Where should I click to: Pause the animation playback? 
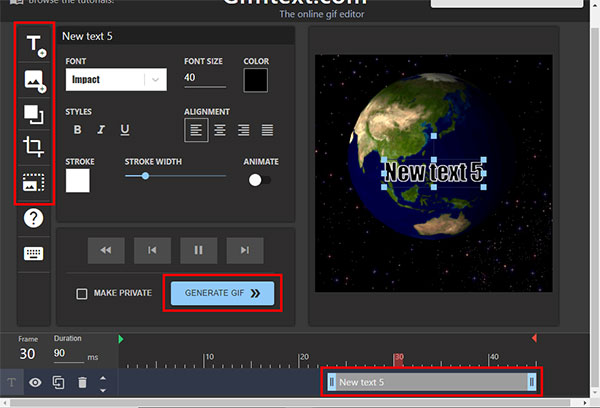coord(198,250)
